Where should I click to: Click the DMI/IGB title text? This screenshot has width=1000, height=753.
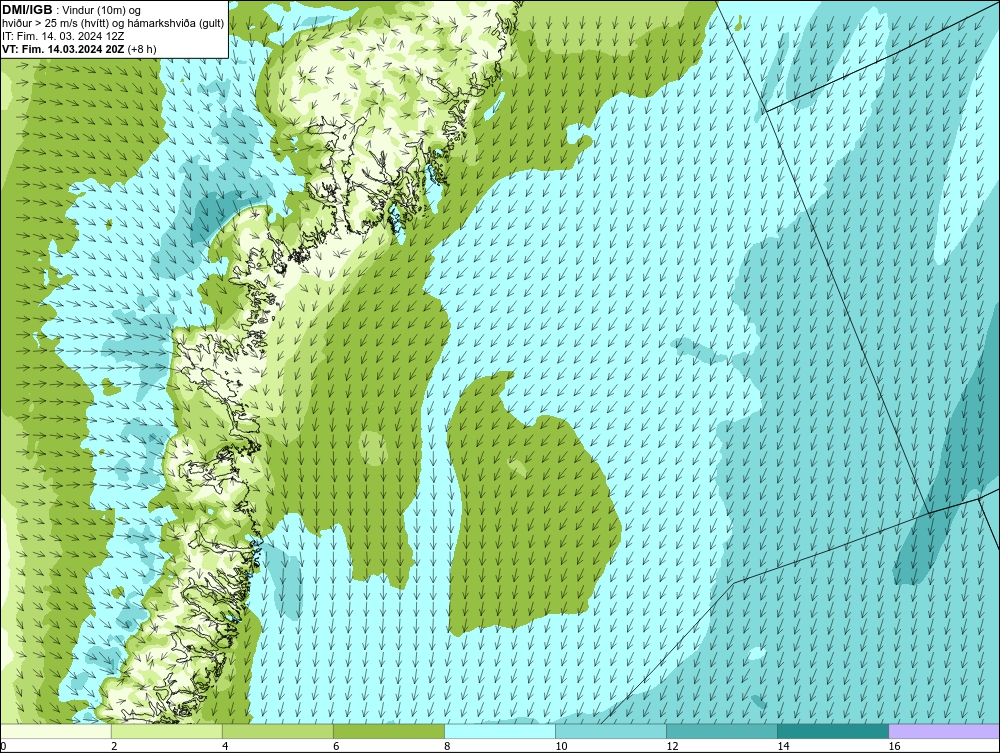point(27,10)
